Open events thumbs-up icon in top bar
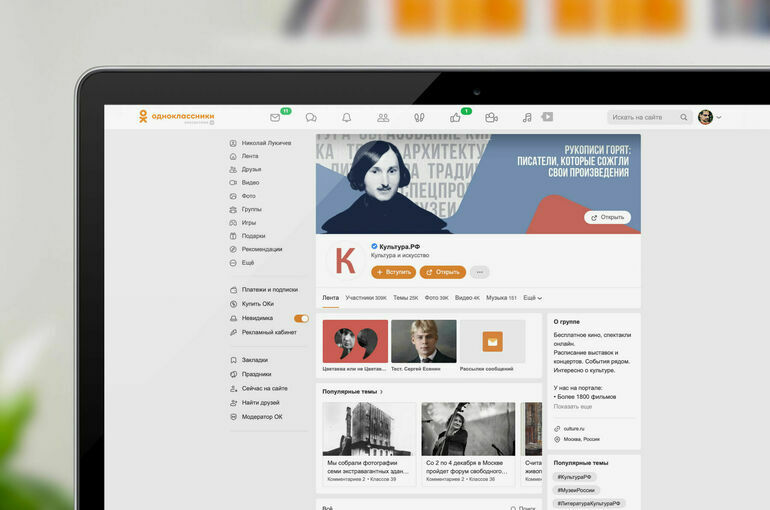This screenshot has width=770, height=510. (455, 117)
